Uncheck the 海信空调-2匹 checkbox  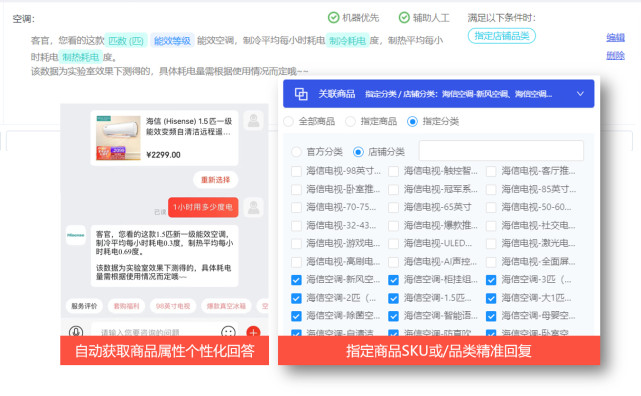(x=296, y=298)
